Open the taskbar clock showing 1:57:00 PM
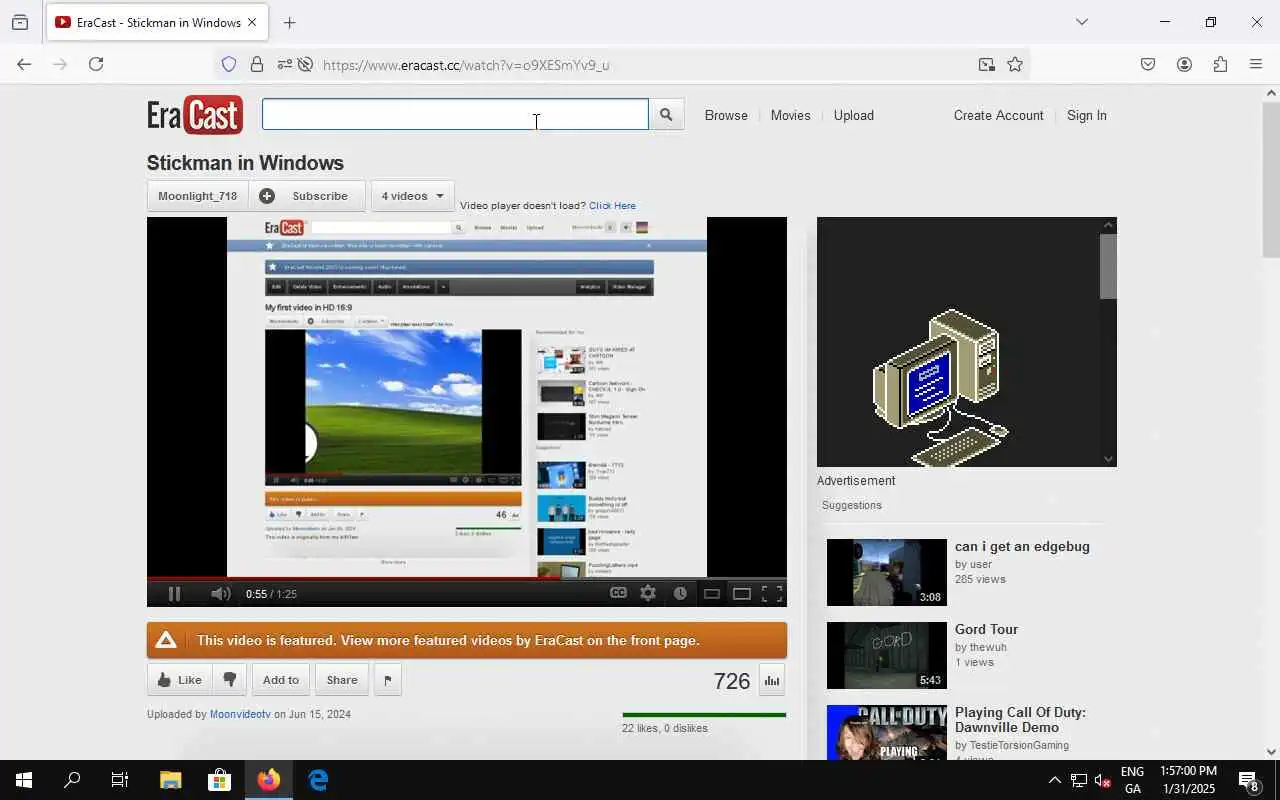The image size is (1280, 800). [1189, 780]
